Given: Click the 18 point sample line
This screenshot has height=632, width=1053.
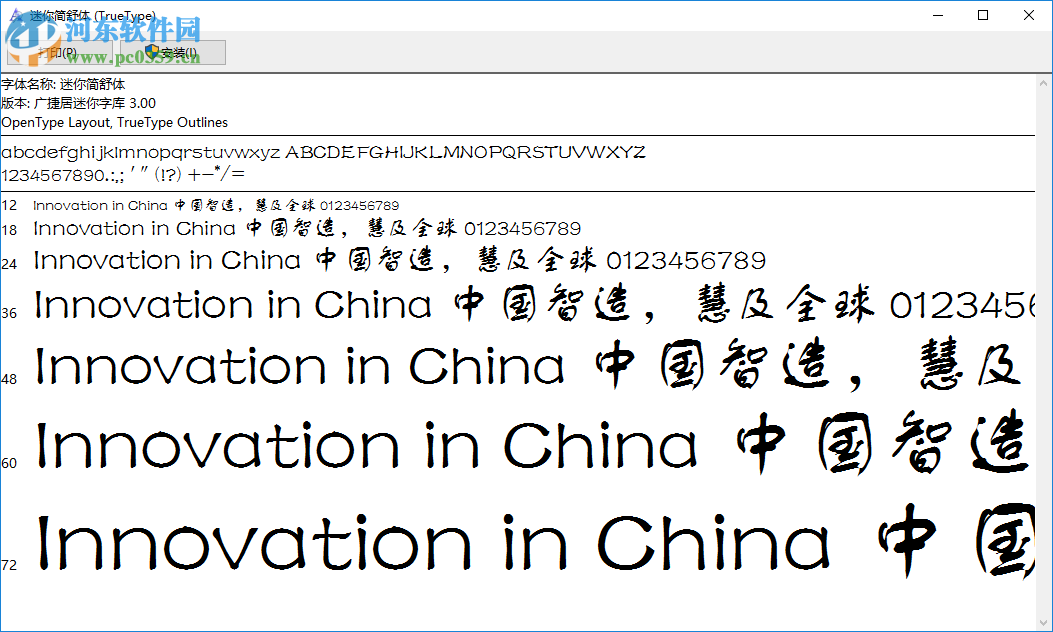Looking at the screenshot, I should 307,228.
